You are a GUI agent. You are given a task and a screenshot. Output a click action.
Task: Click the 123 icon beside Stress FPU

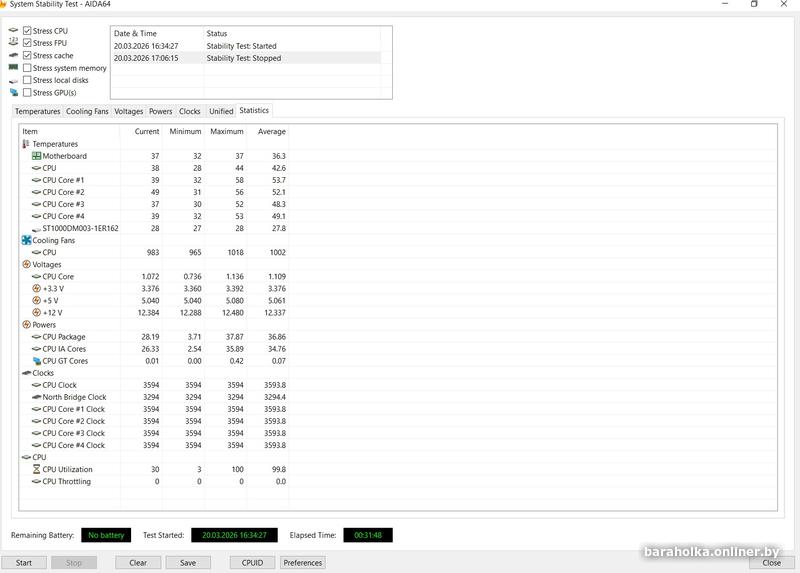[x=14, y=42]
